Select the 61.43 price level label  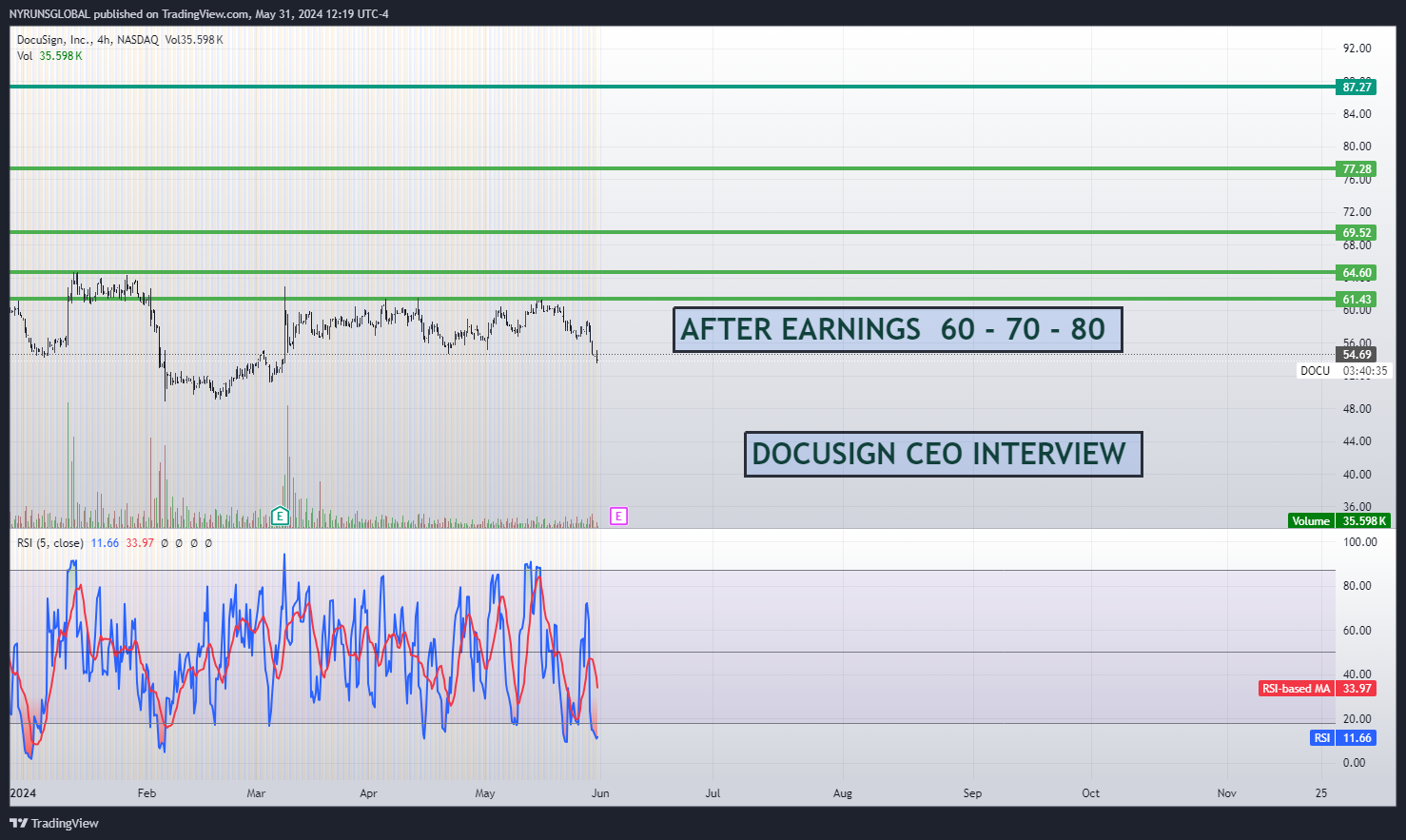tap(1357, 300)
